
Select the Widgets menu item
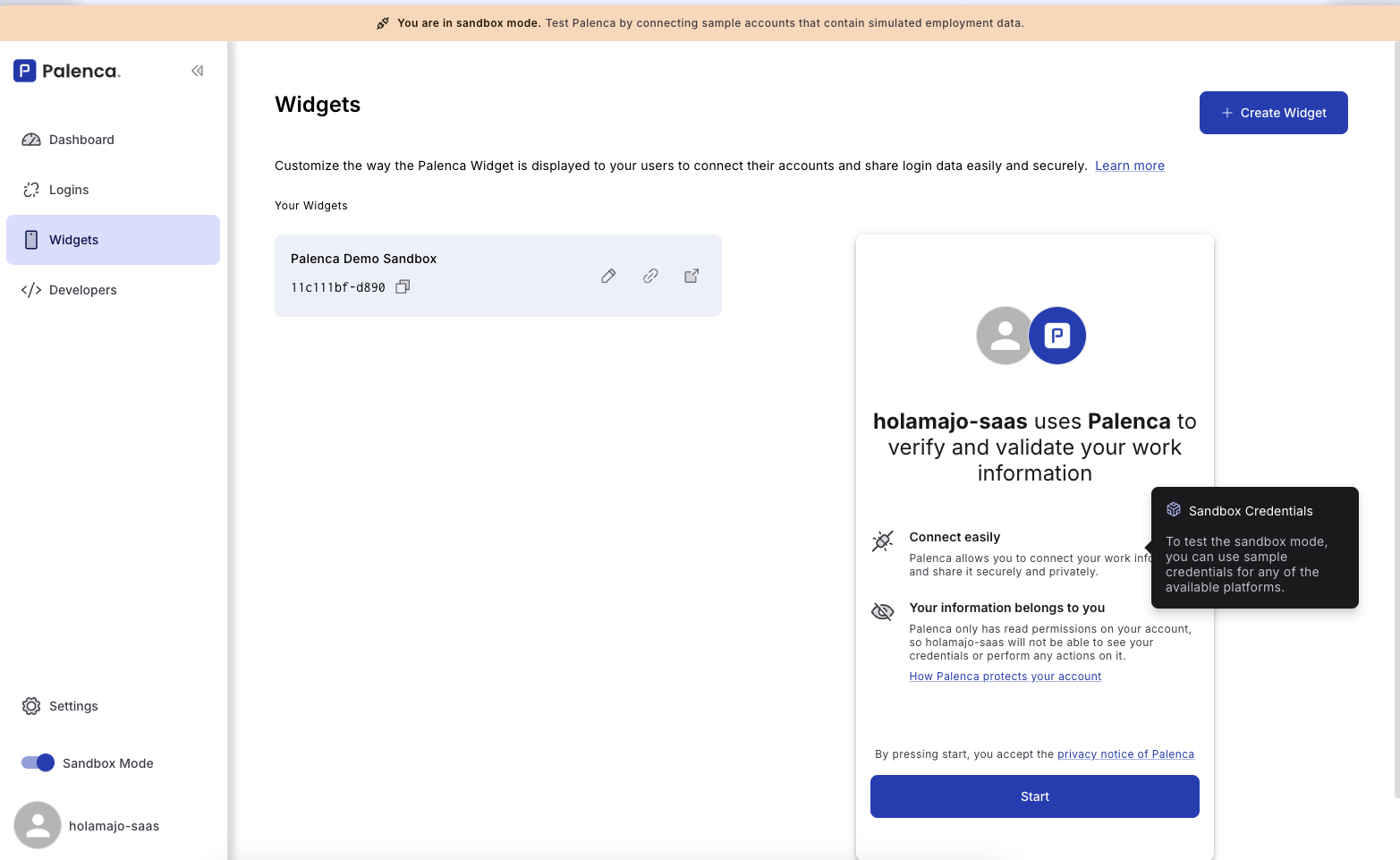click(113, 240)
